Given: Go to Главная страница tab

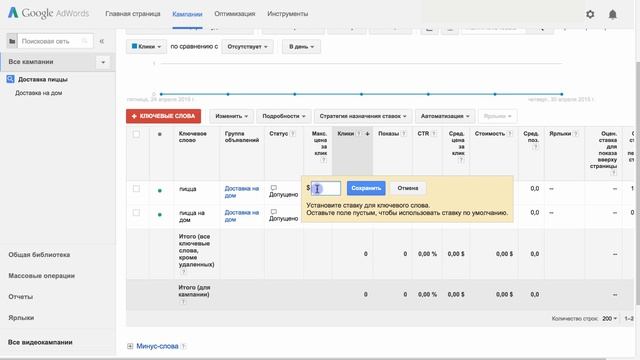Looking at the screenshot, I should point(133,14).
